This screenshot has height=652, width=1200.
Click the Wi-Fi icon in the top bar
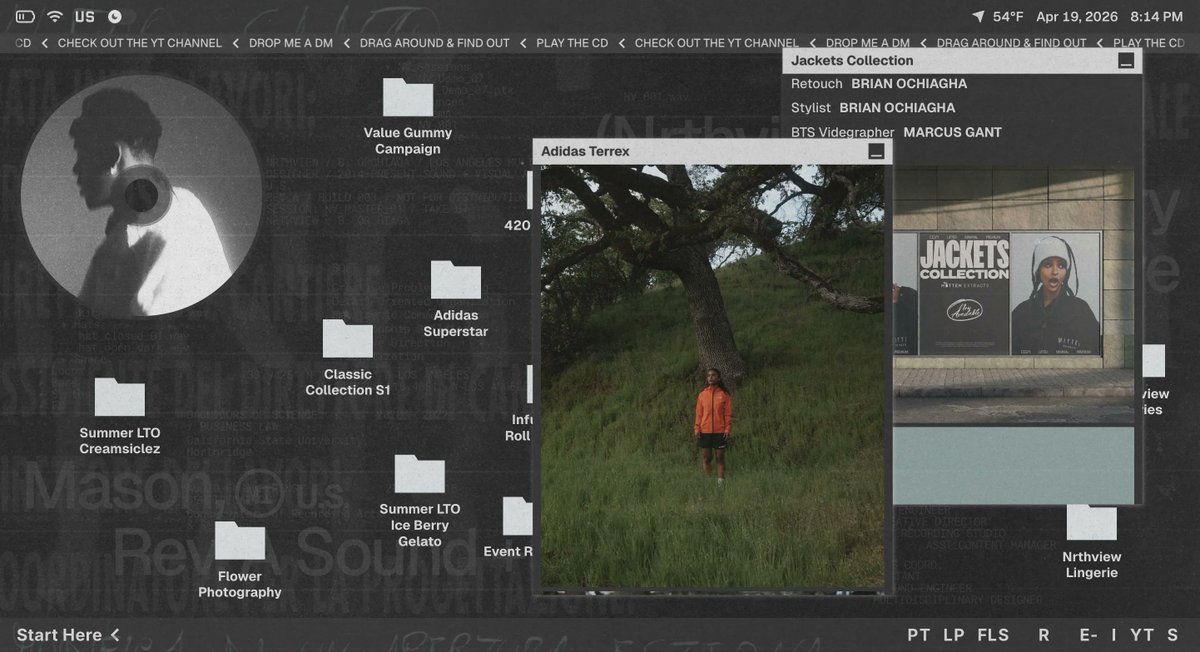[x=55, y=17]
